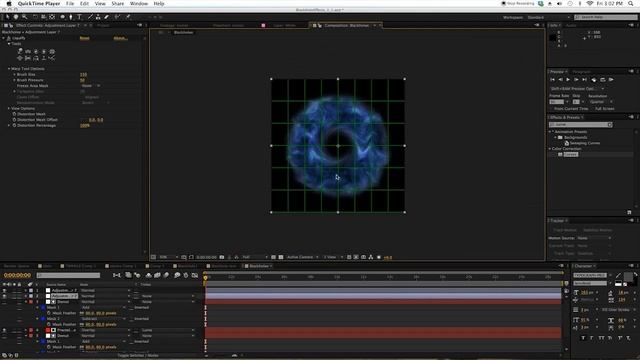
Task: Click the Composition Mini-Flowchart icon in timeline
Action: click(117, 275)
